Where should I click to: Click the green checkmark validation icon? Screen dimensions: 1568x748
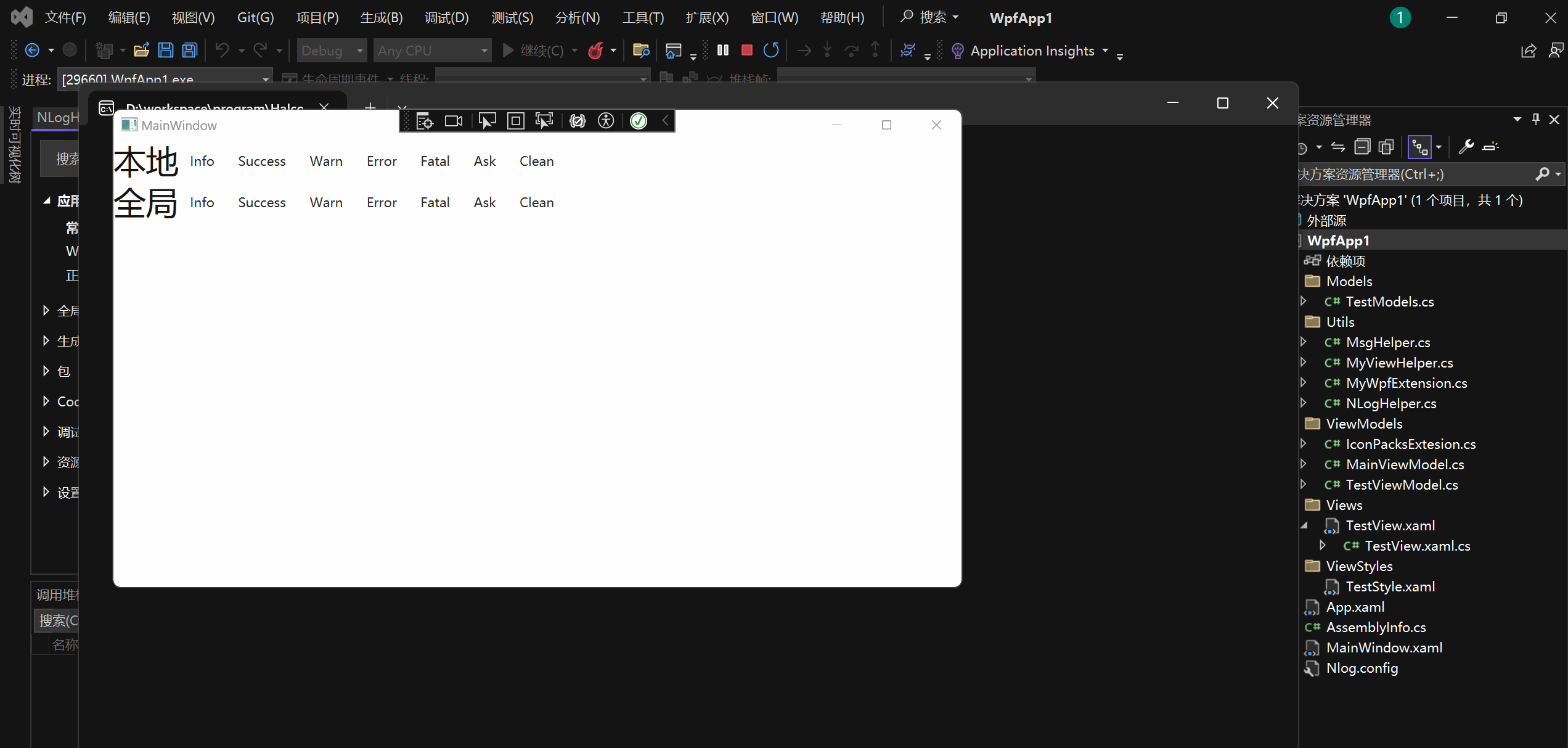click(638, 120)
